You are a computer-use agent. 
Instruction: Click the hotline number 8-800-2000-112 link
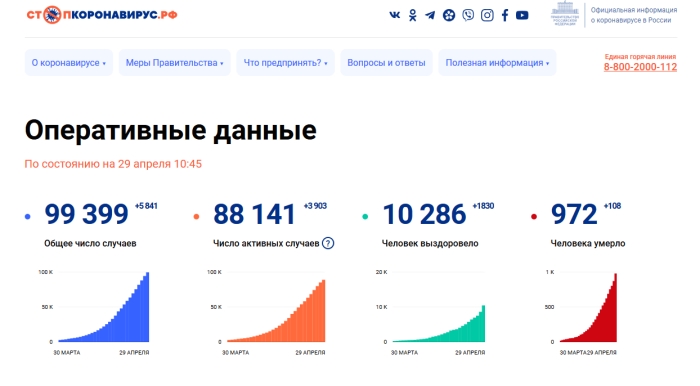coord(640,67)
